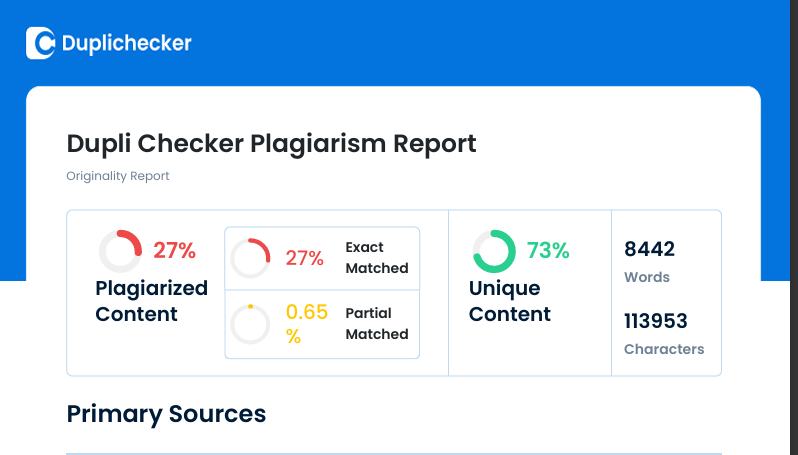Click the Primary Sources heading
This screenshot has height=455, width=798.
tap(166, 414)
